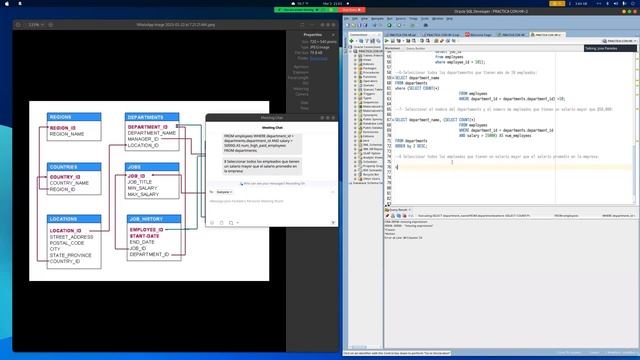Click the Connections filter funnel icon

tap(367, 41)
